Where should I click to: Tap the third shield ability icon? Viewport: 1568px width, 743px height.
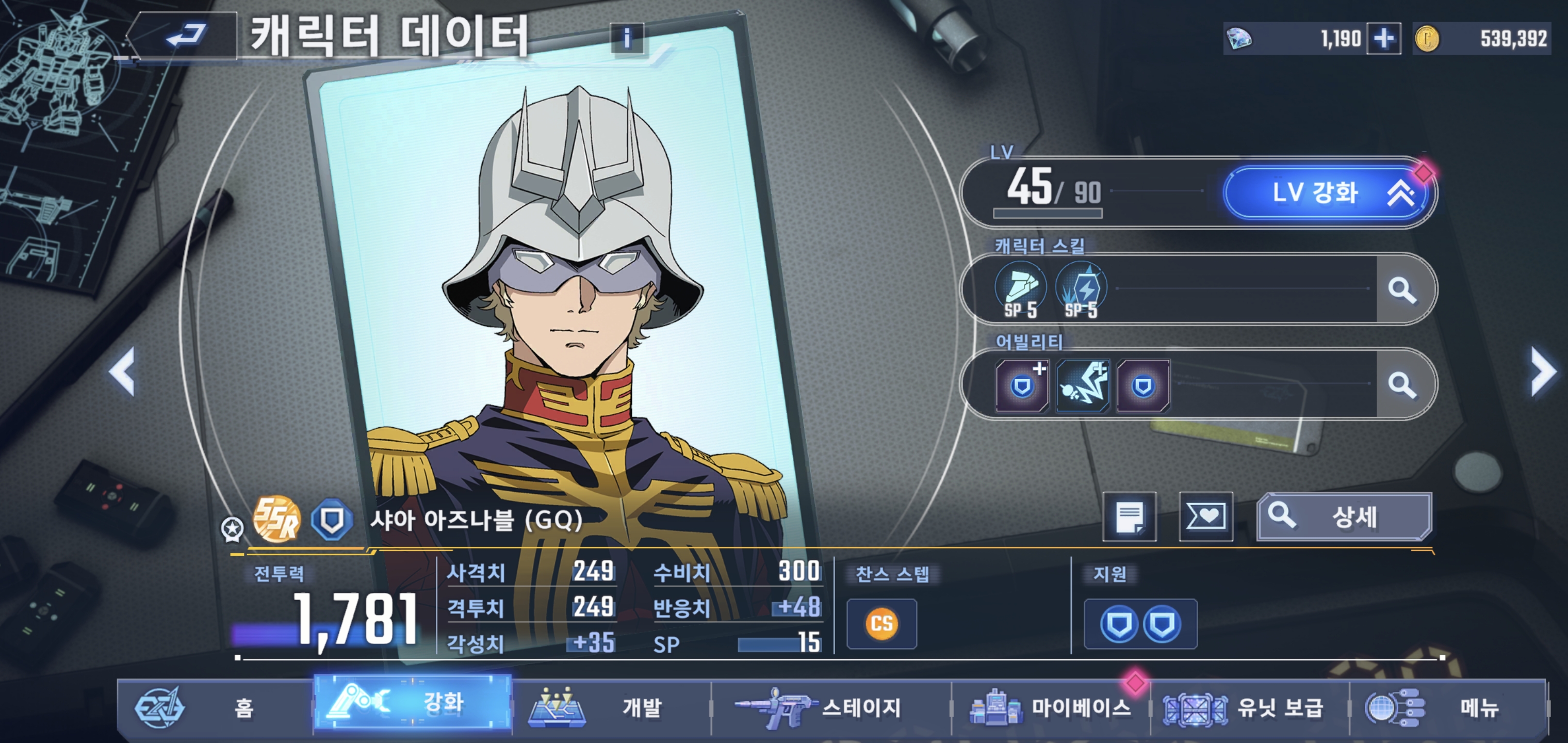(1143, 385)
